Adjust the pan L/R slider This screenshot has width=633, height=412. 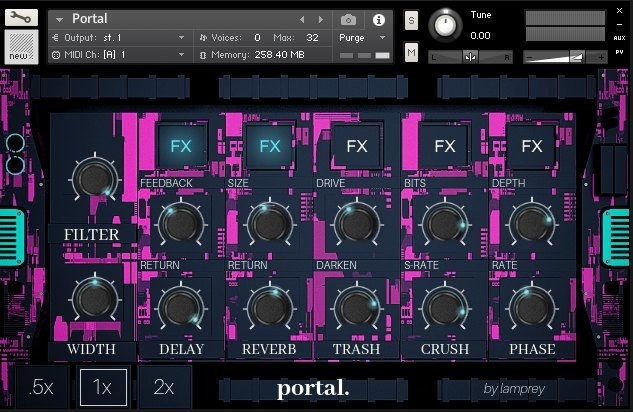470,57
